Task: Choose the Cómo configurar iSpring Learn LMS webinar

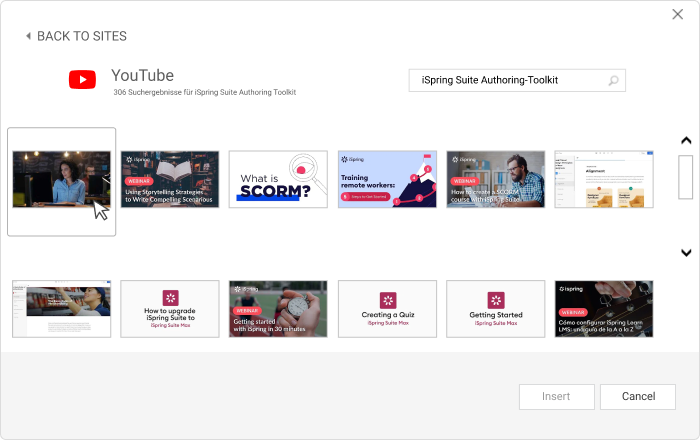Action: click(604, 309)
